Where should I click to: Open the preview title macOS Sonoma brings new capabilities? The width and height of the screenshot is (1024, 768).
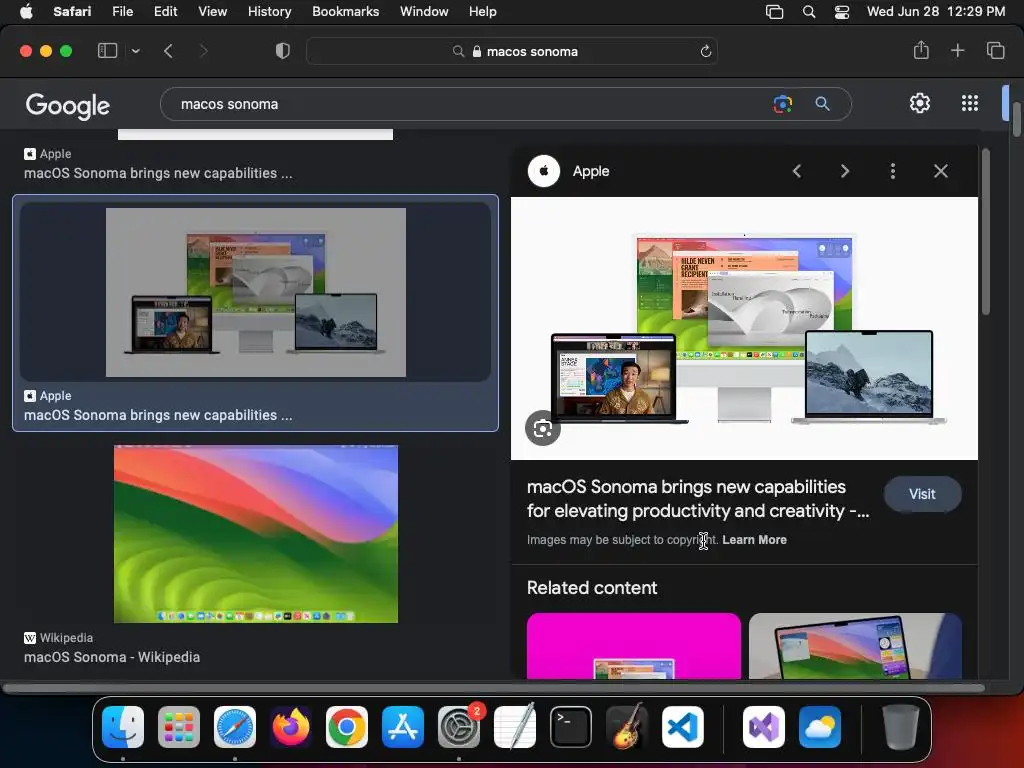click(698, 499)
